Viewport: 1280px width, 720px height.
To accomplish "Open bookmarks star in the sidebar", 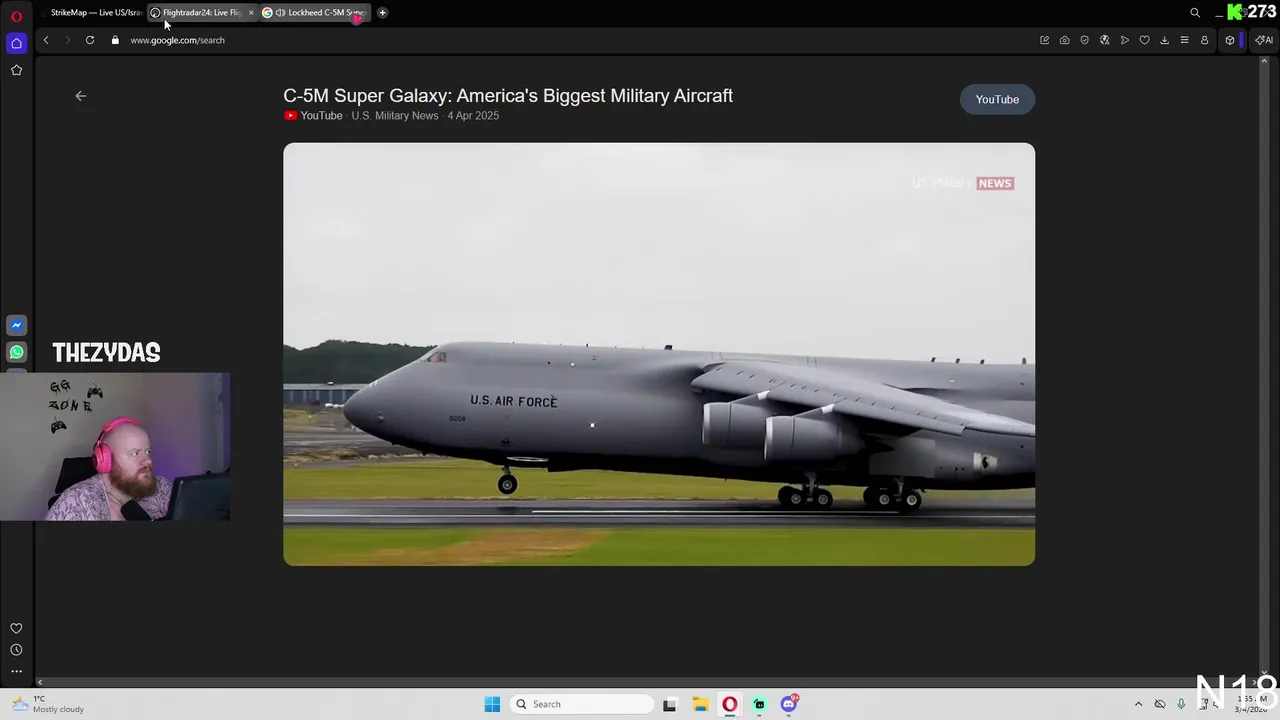I will click(x=16, y=70).
